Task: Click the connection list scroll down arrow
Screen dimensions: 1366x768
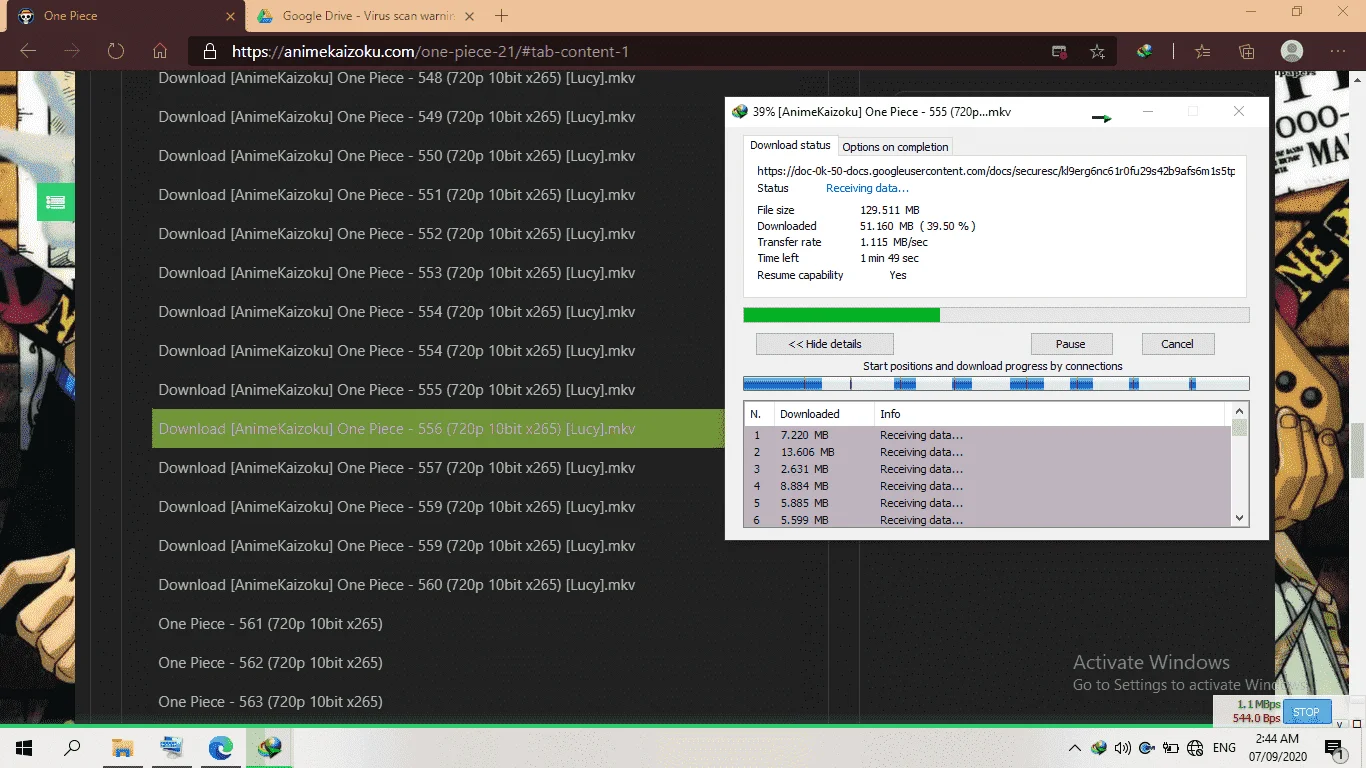Action: pos(1240,518)
